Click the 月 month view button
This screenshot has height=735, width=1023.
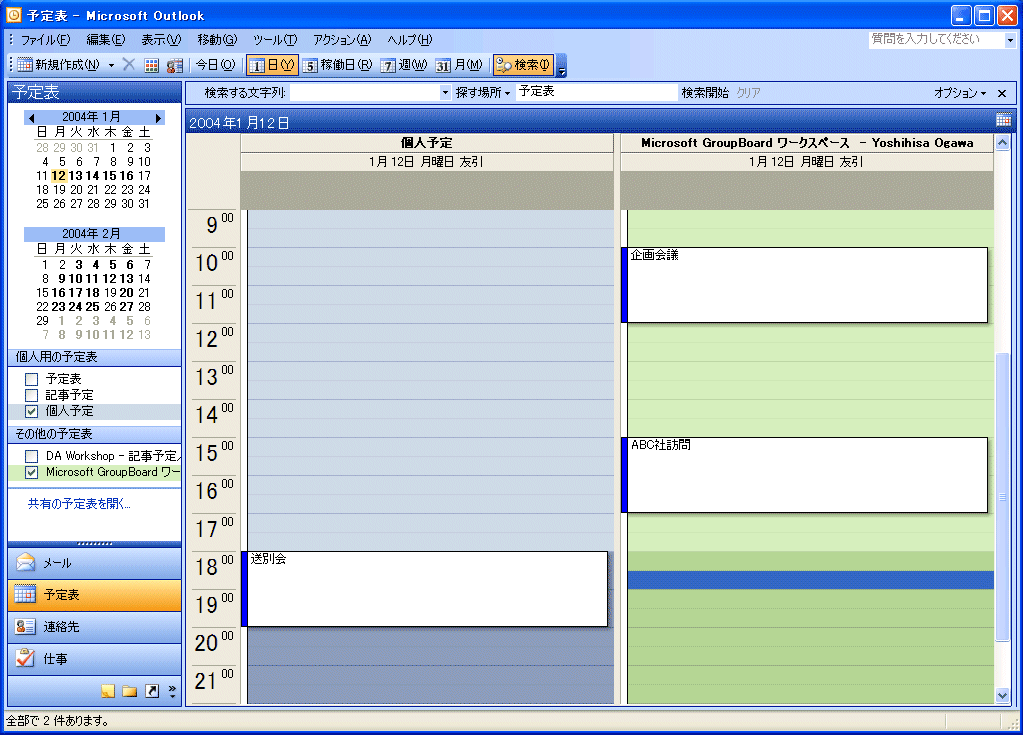(x=459, y=65)
